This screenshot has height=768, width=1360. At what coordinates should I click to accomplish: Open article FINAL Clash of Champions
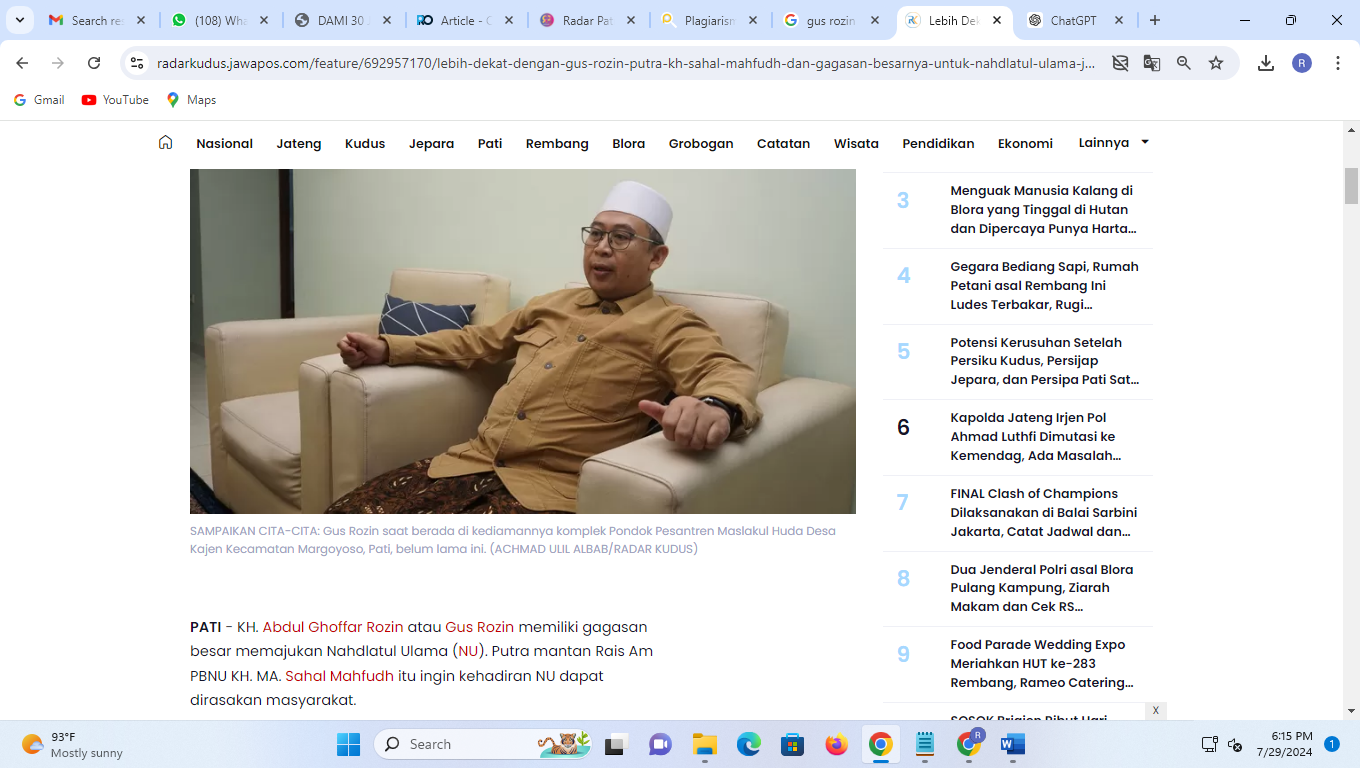[x=1043, y=512]
